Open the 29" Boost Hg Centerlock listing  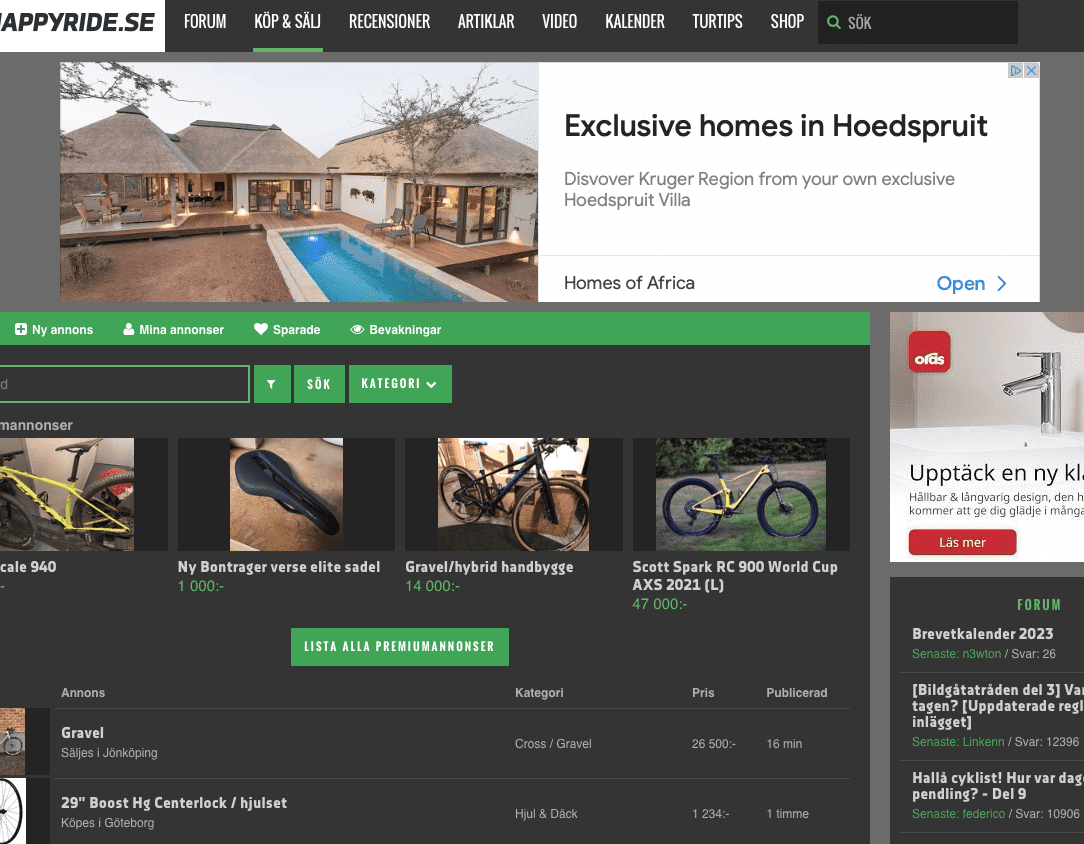174,803
